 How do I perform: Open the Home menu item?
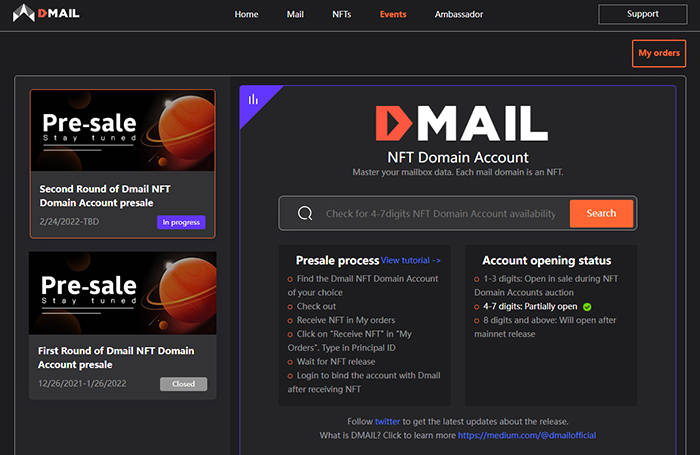(246, 14)
